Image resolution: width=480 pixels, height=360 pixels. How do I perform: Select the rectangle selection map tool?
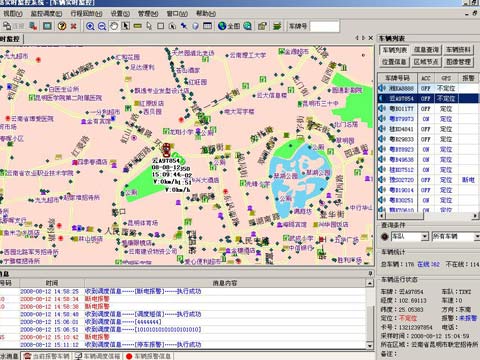(161, 26)
